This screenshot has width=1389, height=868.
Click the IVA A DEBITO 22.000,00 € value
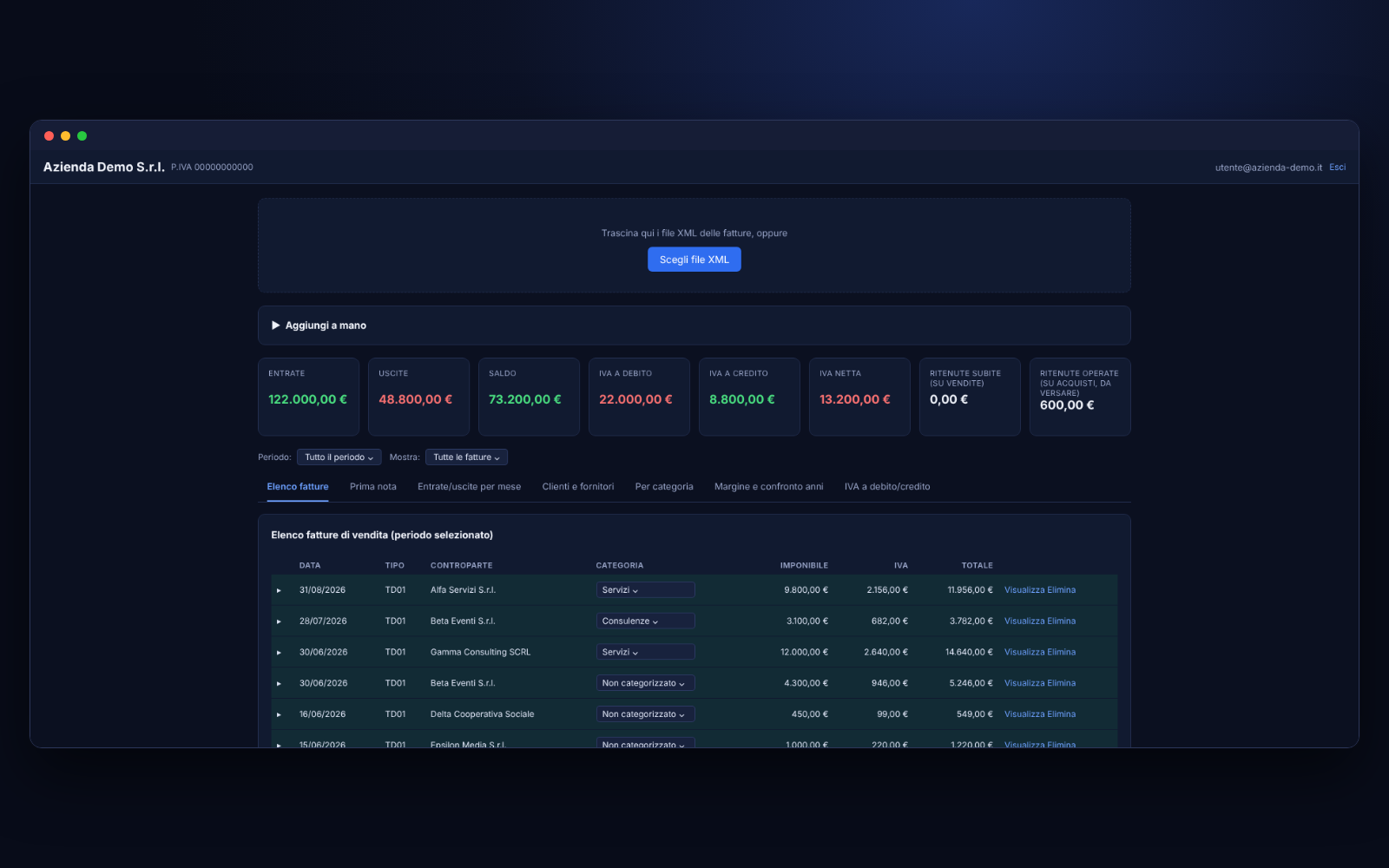(635, 400)
